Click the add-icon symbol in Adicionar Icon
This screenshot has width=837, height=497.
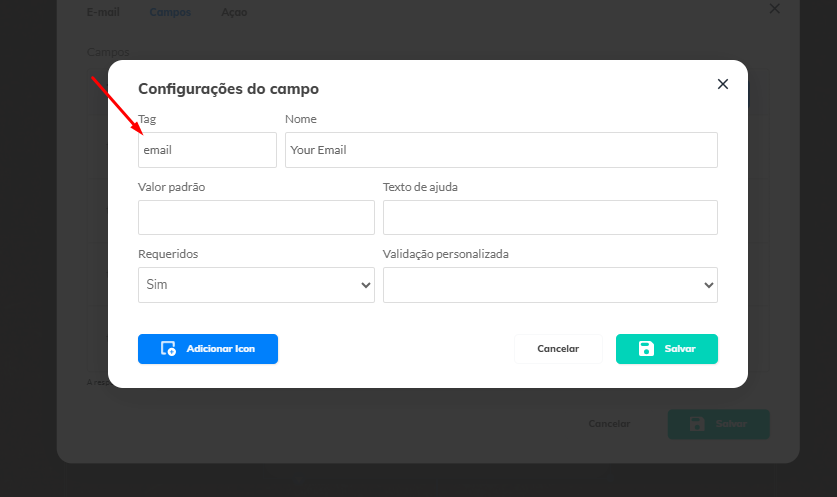click(168, 349)
